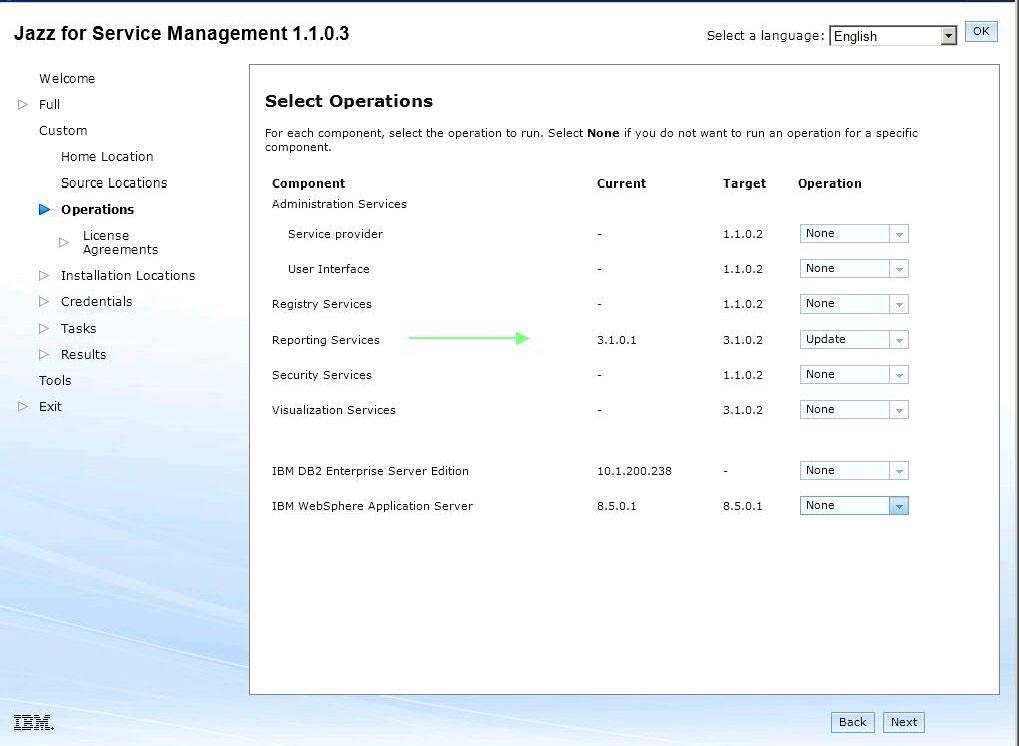Viewport: 1019px width, 746px height.
Task: Open the IBM DB2 Enterprise Server operation dropdown
Action: 854,470
